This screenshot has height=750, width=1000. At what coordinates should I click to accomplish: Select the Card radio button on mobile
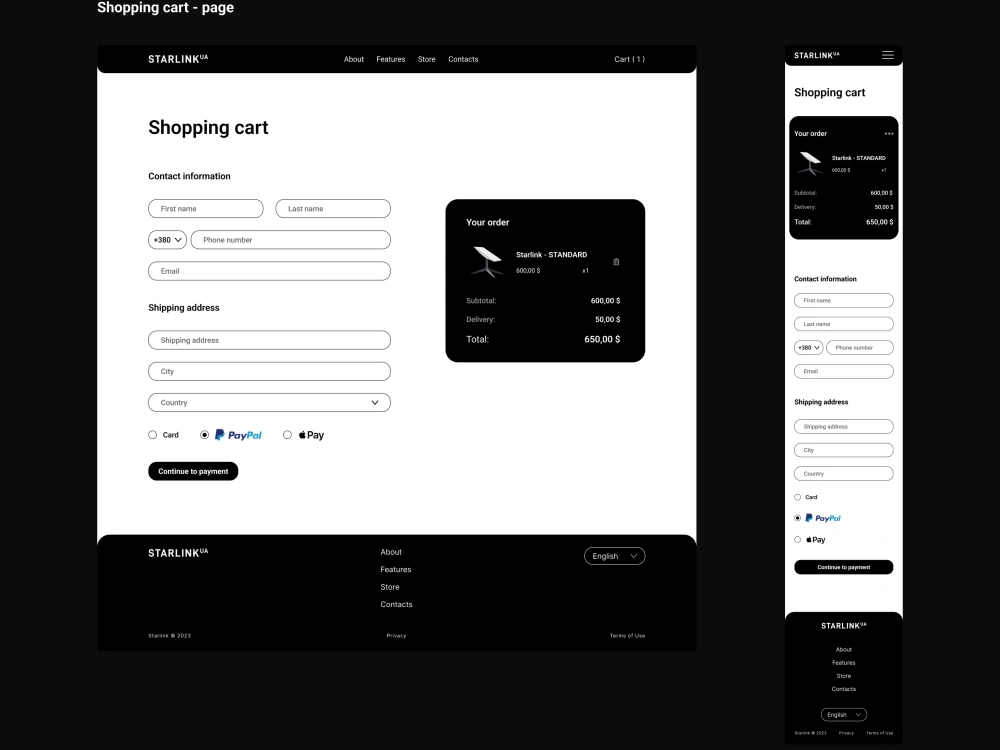click(797, 497)
